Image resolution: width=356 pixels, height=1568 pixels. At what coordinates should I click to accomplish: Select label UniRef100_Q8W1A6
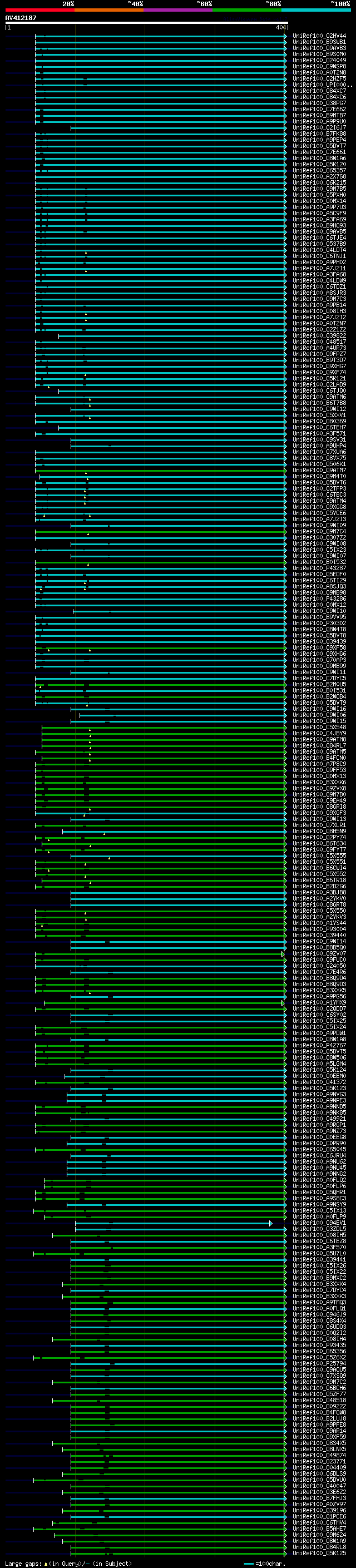(x=319, y=159)
